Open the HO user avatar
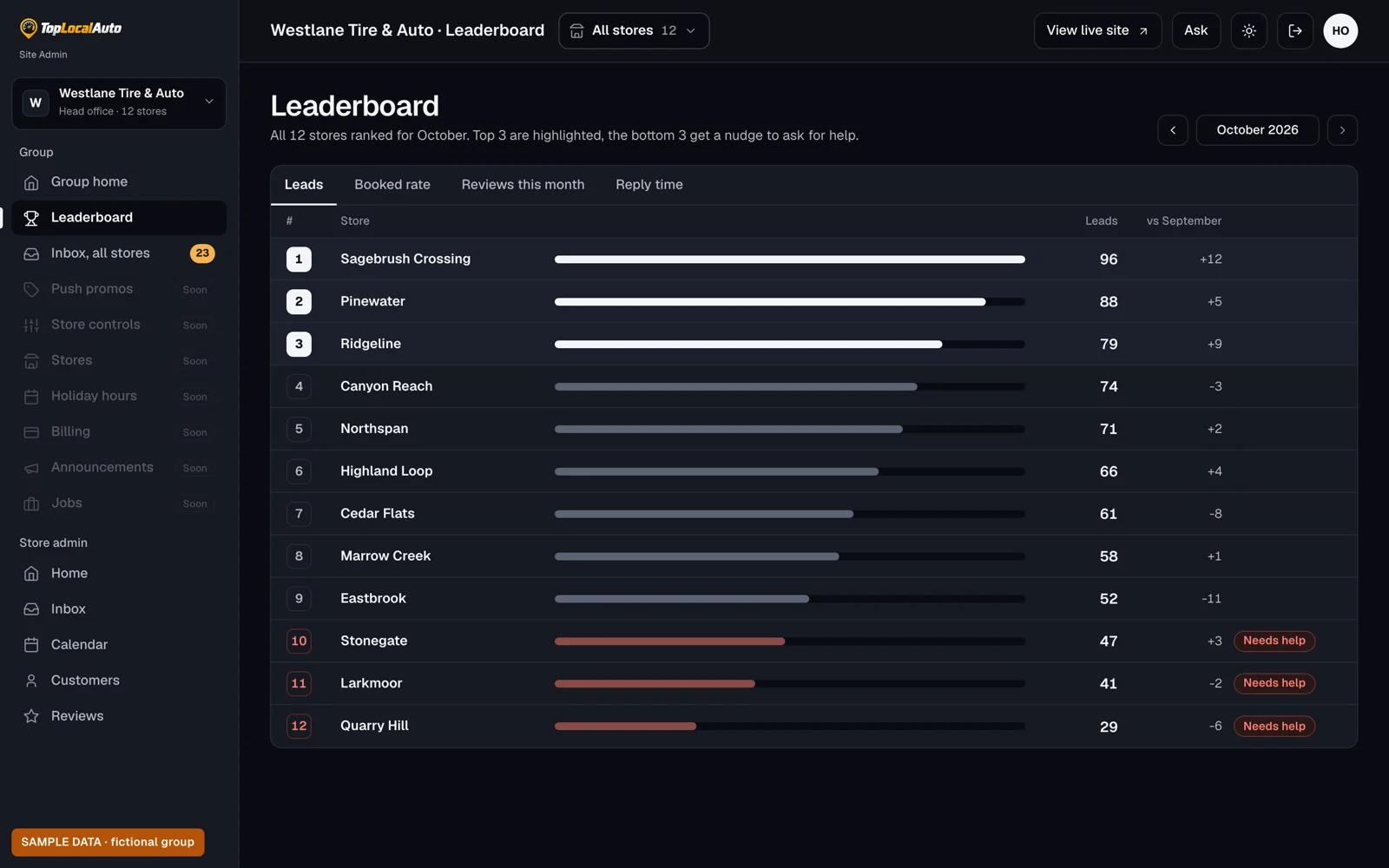The width and height of the screenshot is (1389, 868). point(1340,31)
